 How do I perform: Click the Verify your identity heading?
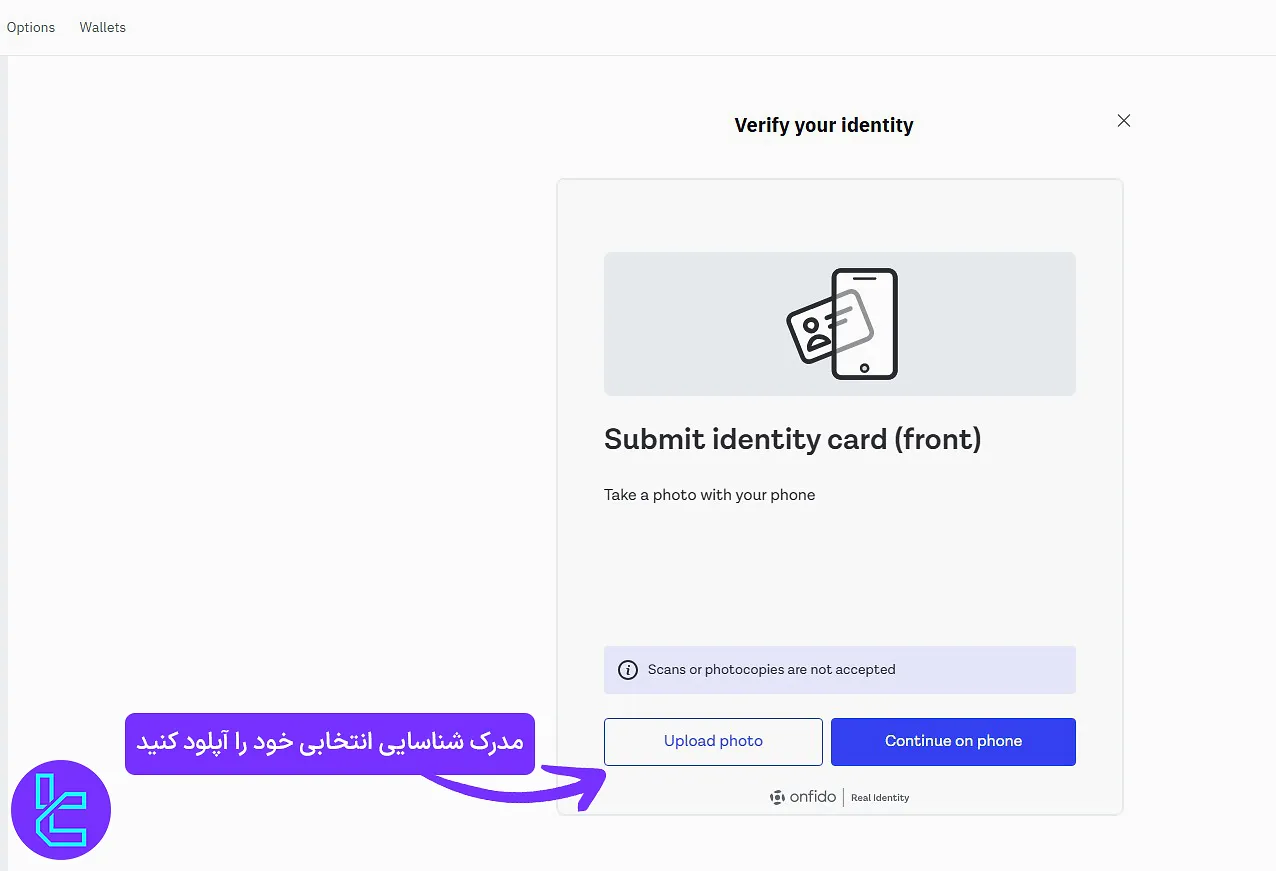[x=823, y=125]
